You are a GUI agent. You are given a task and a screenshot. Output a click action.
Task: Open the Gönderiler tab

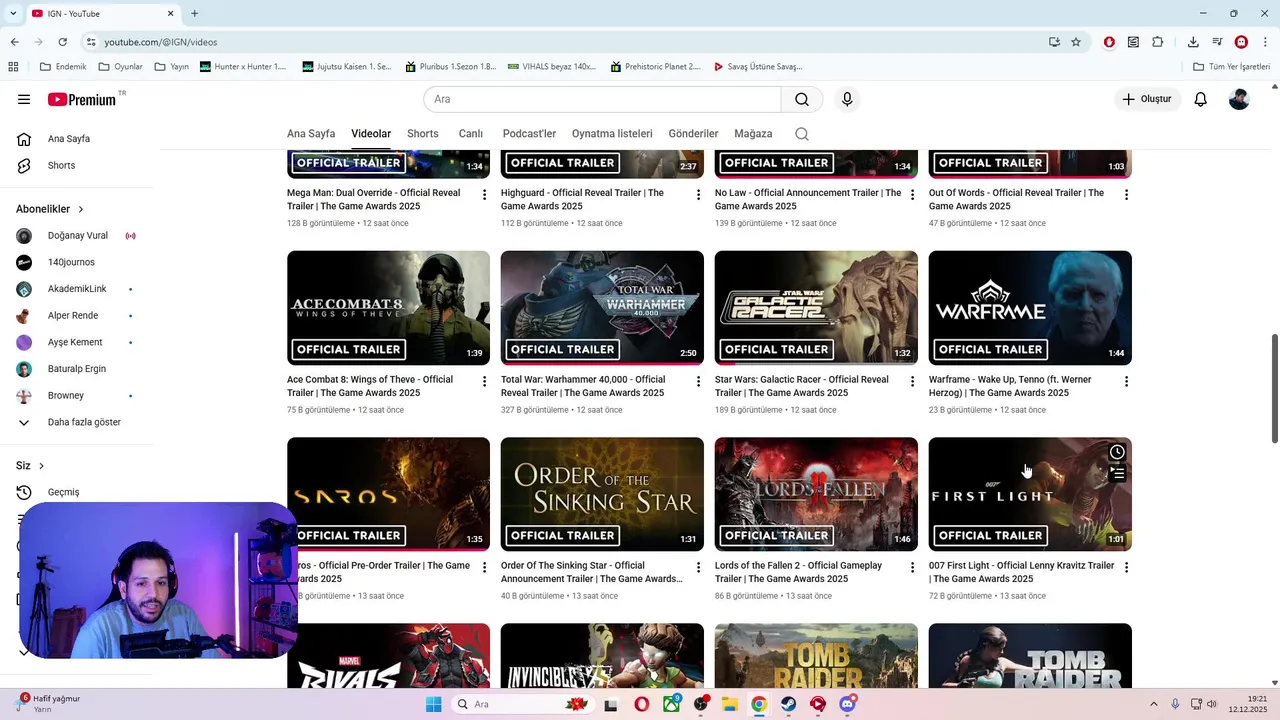694,134
